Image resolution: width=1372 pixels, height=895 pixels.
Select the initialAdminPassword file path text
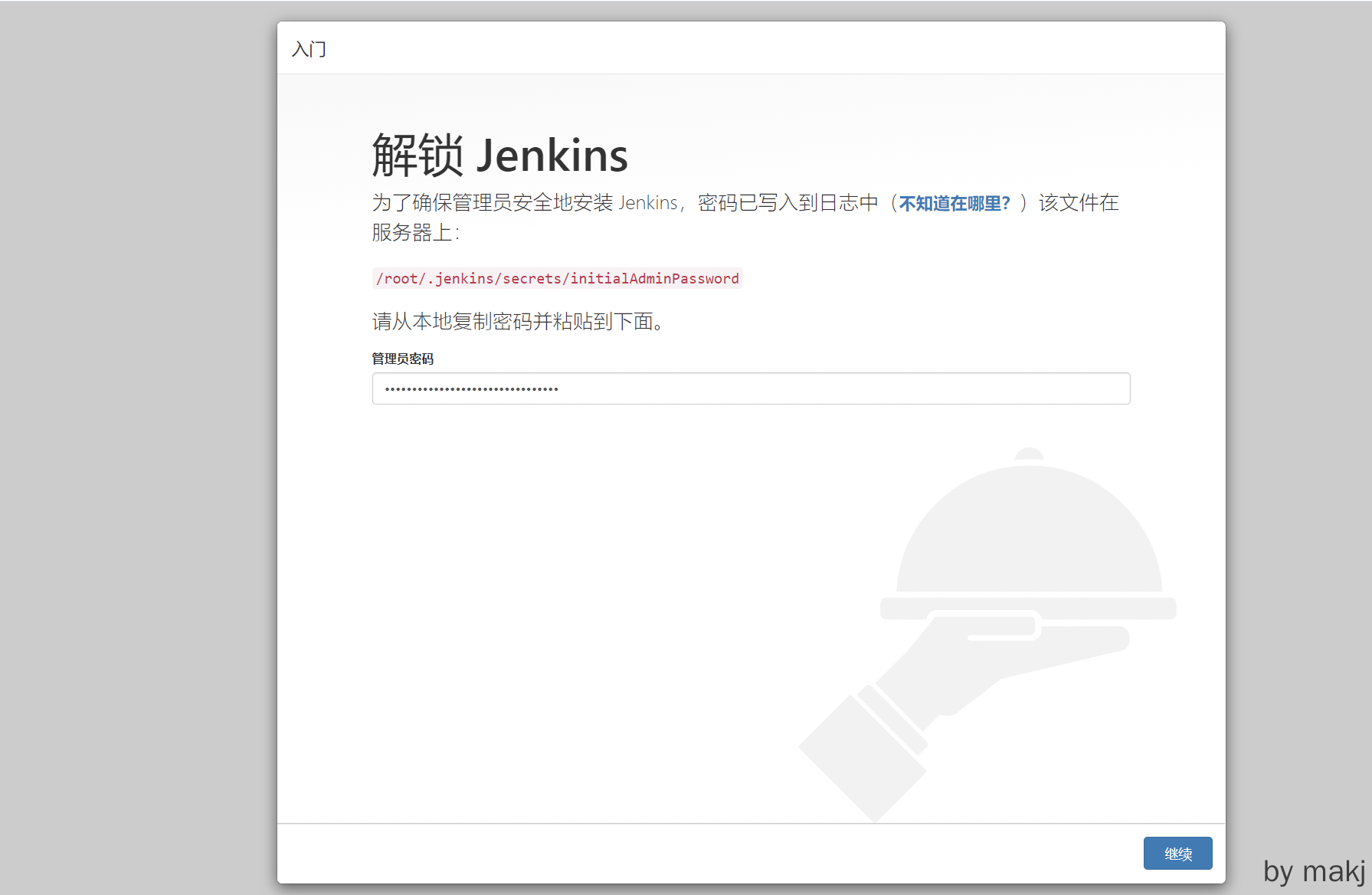pos(557,279)
